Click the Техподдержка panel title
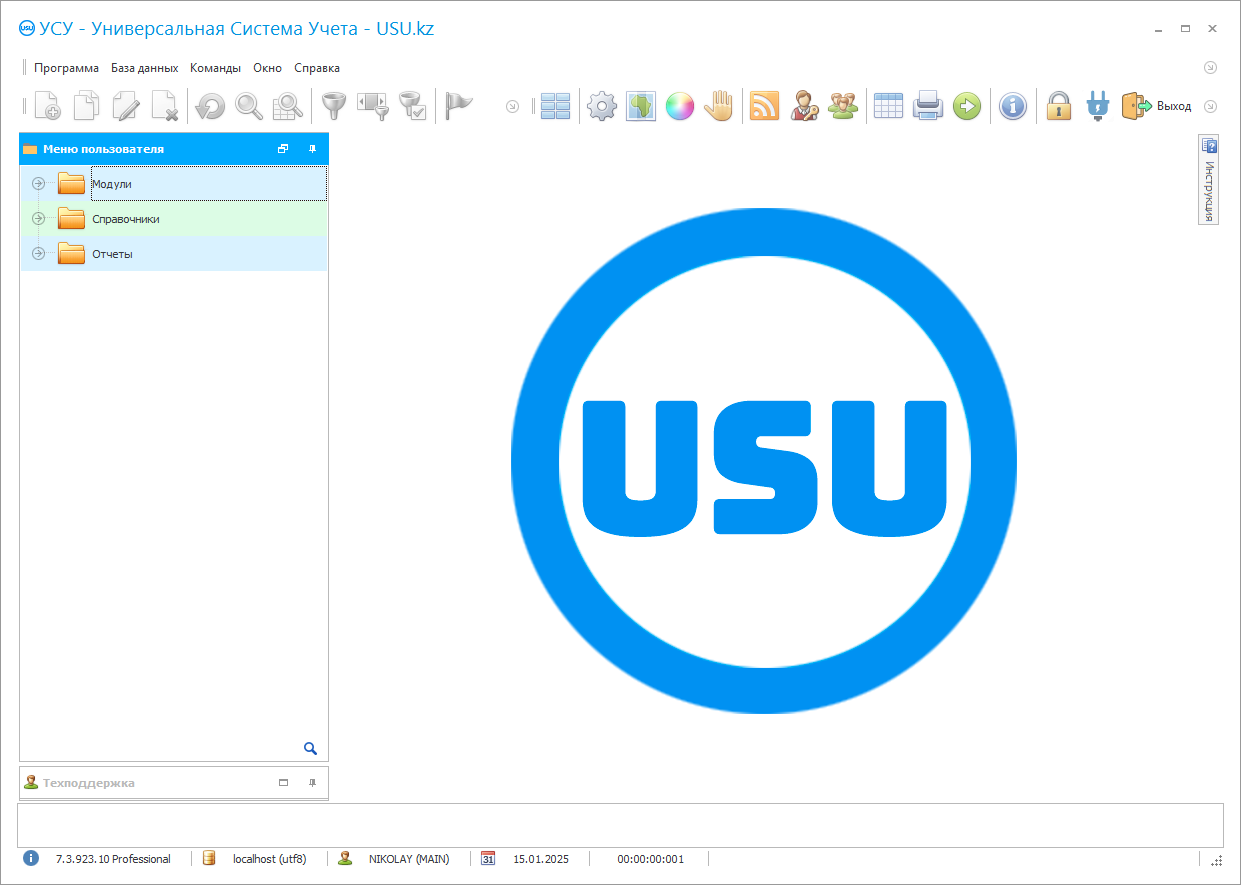Screen dimensions: 1241x885 (x=89, y=783)
